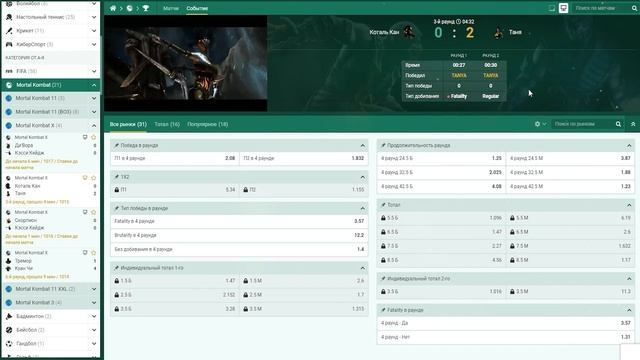Open the Все рынки (31) tab

(128, 124)
